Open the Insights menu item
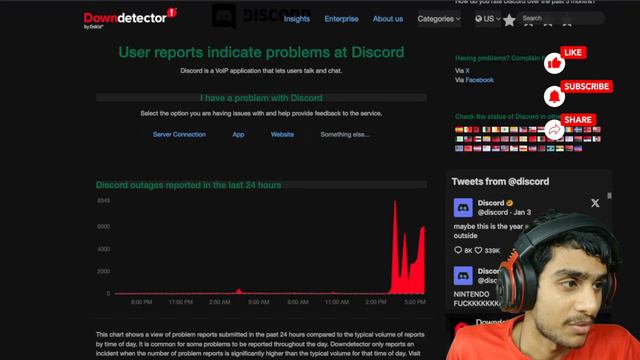The image size is (640, 360). [x=297, y=19]
